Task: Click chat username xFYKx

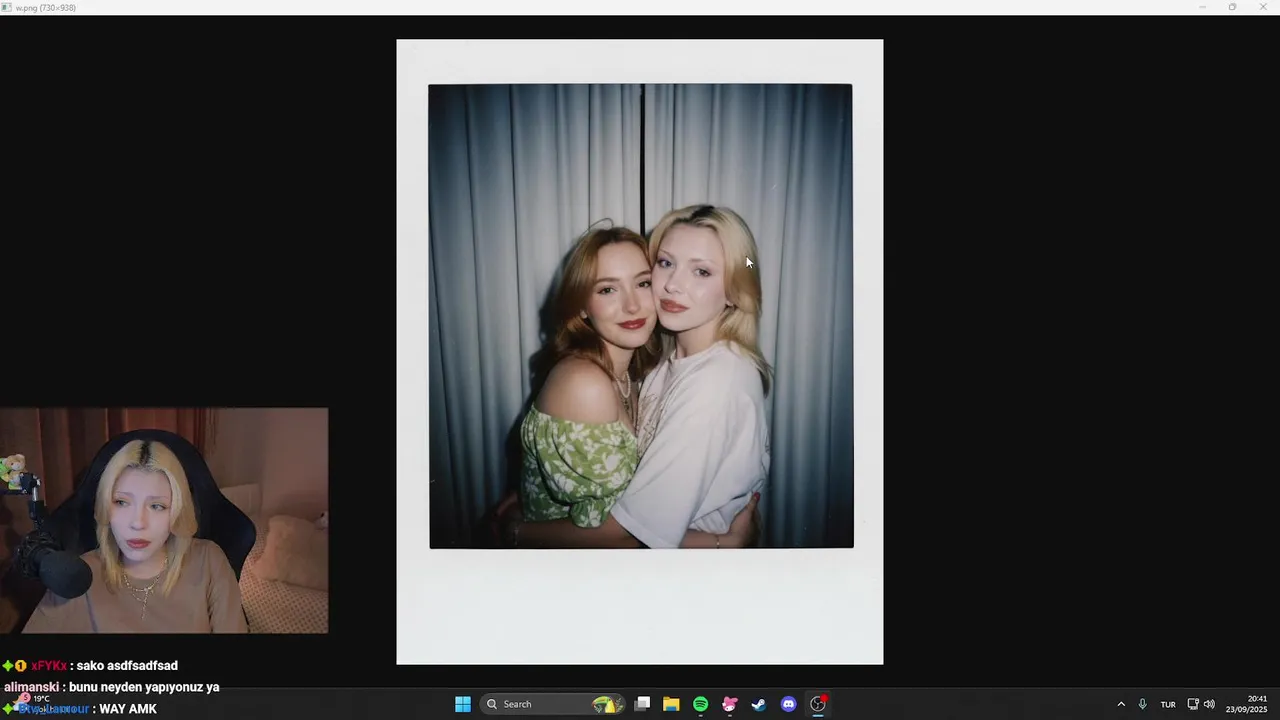Action: click(x=49, y=666)
